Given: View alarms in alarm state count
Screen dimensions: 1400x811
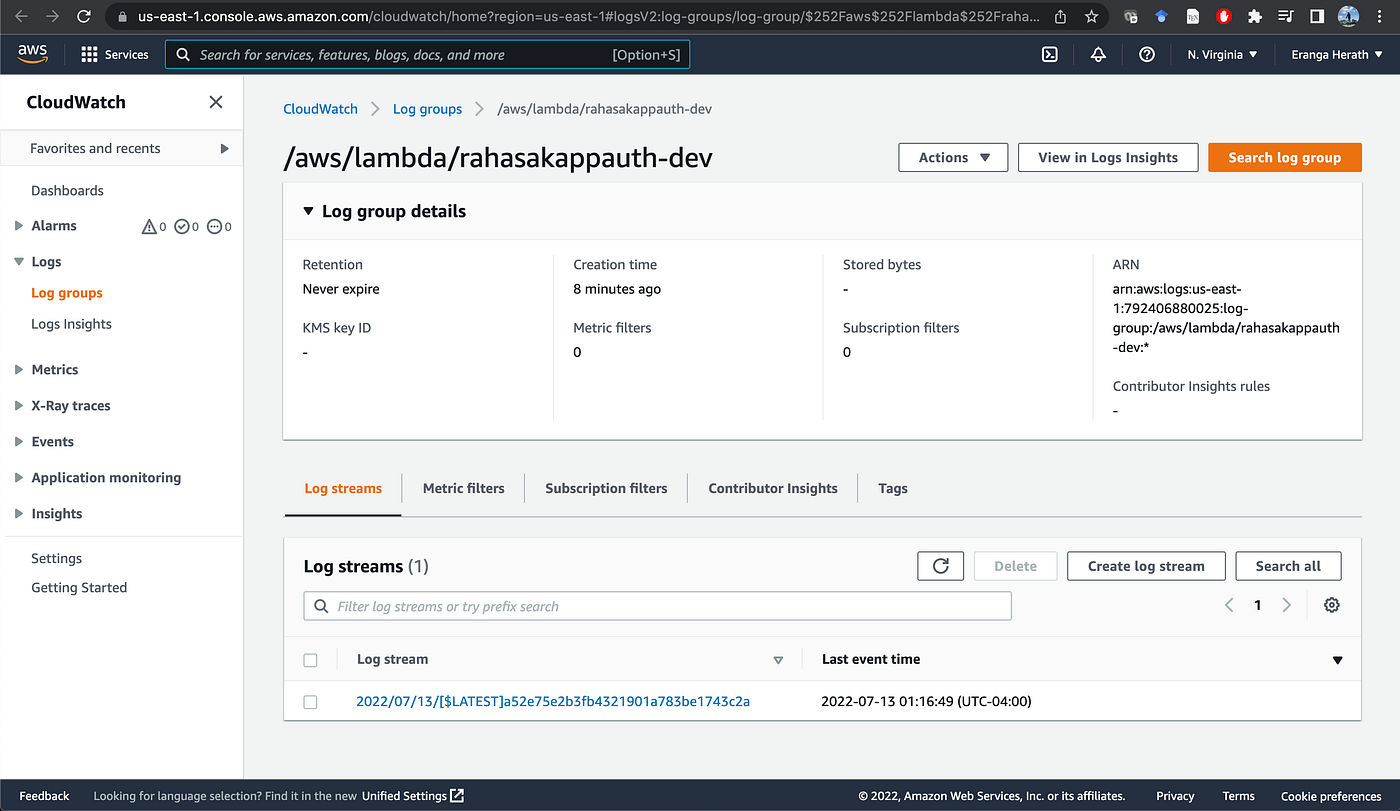Looking at the screenshot, I should [x=155, y=227].
